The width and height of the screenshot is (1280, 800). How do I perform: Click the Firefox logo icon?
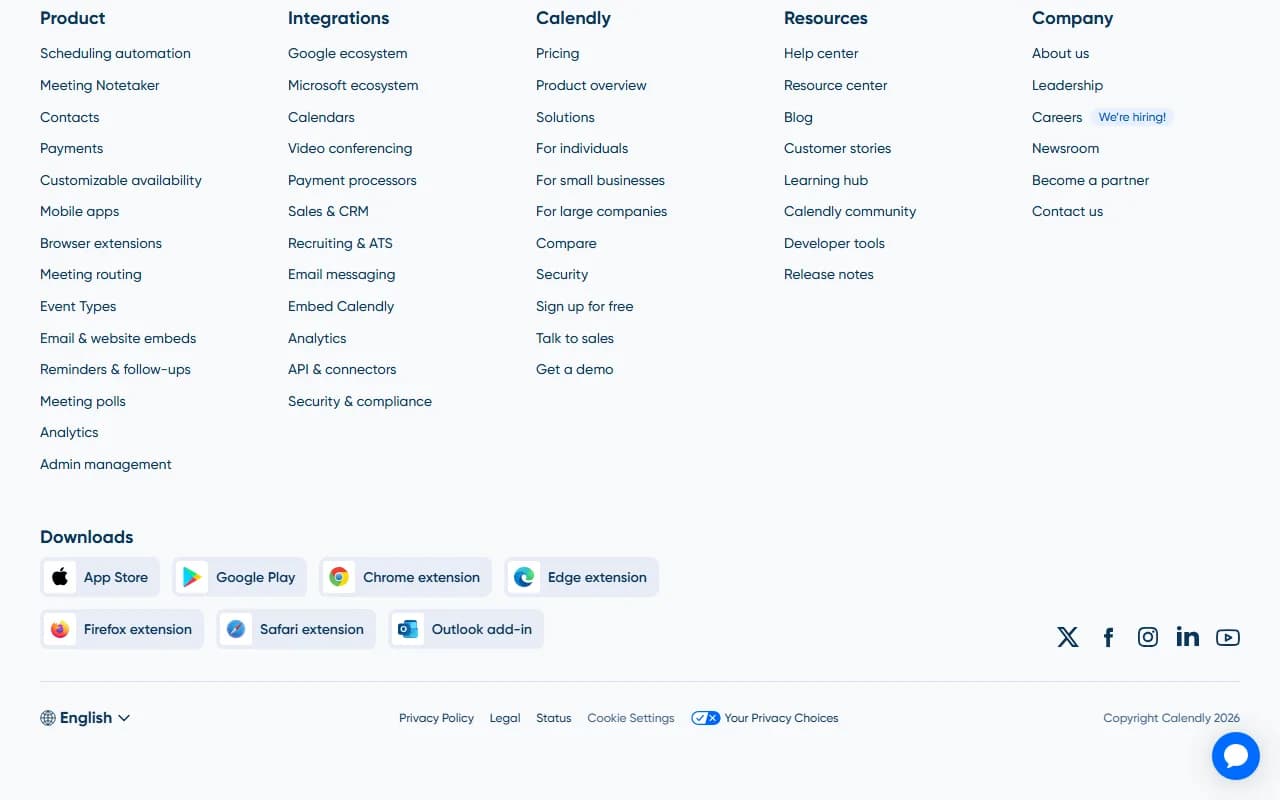click(x=60, y=629)
